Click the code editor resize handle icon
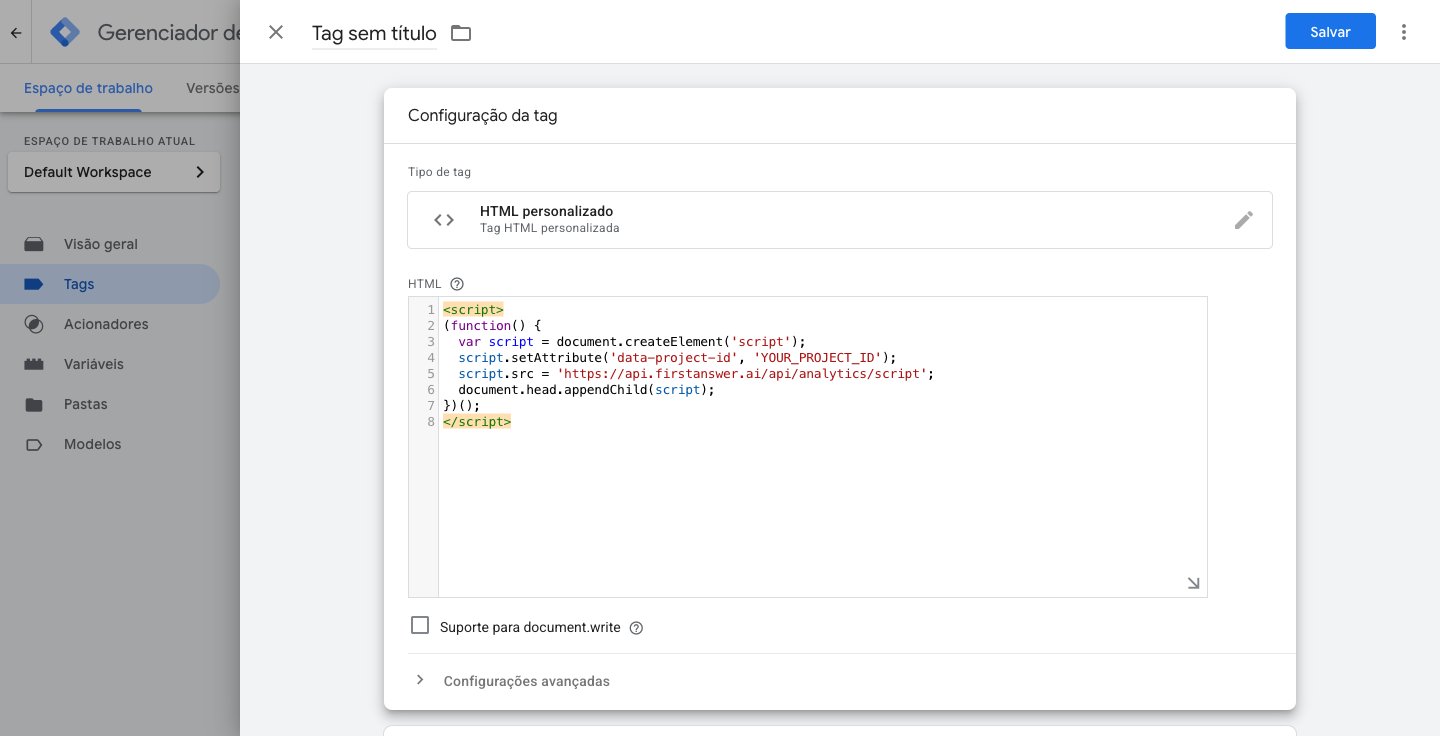The height and width of the screenshot is (736, 1440). 1193,583
